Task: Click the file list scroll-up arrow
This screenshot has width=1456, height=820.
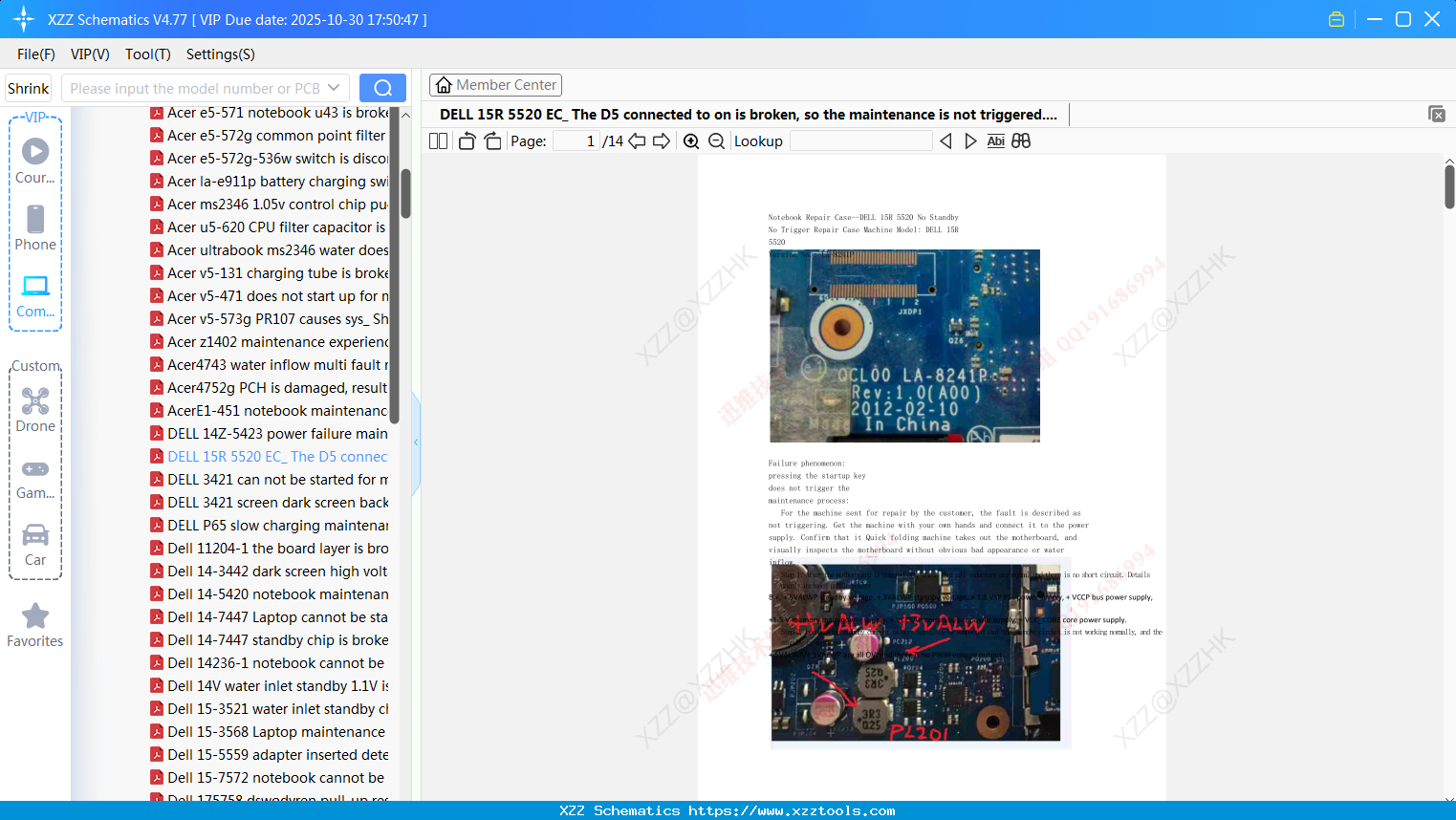Action: tap(405, 115)
